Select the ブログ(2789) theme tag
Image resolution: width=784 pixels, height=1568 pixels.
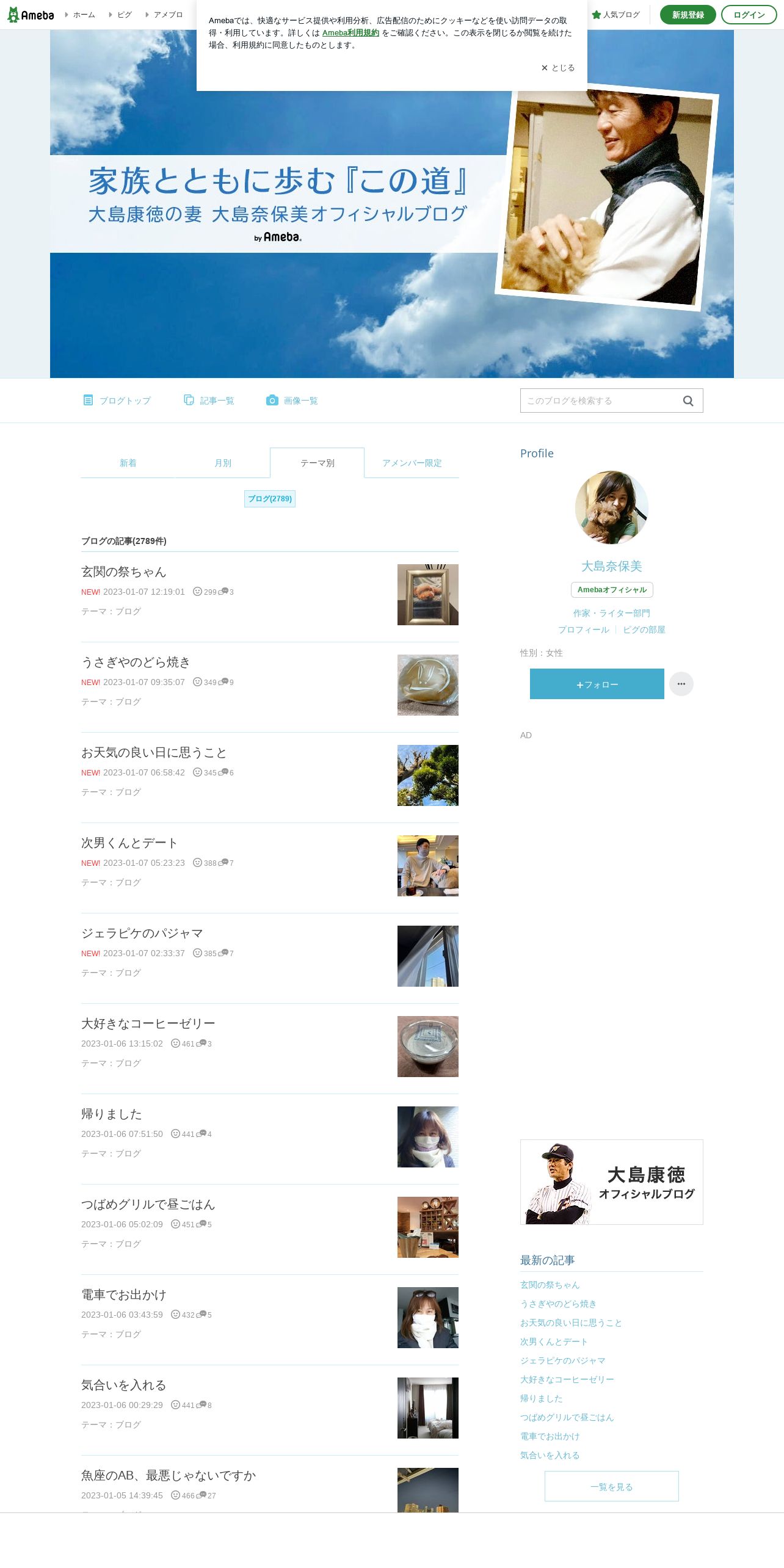click(x=270, y=499)
